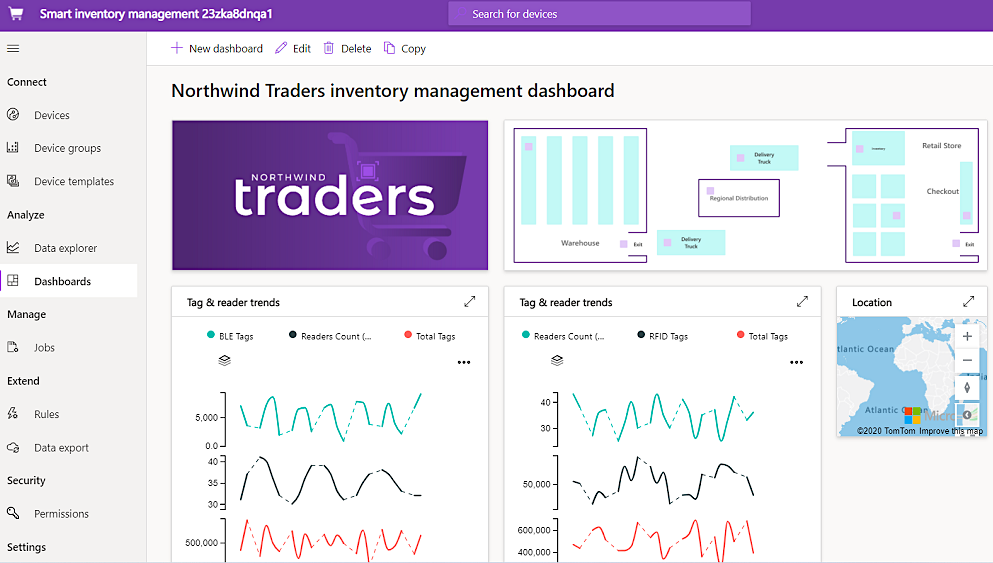Toggle Readers Count legend in right chart

point(563,336)
